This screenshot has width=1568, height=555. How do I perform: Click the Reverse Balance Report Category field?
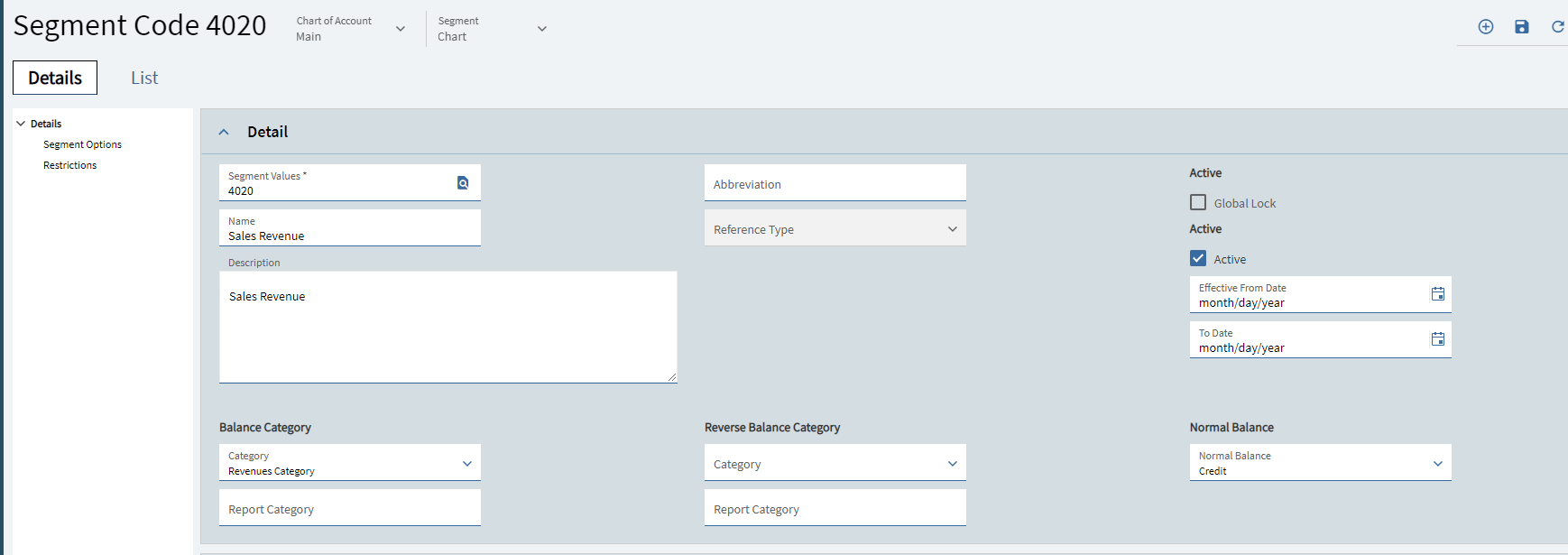click(x=835, y=508)
